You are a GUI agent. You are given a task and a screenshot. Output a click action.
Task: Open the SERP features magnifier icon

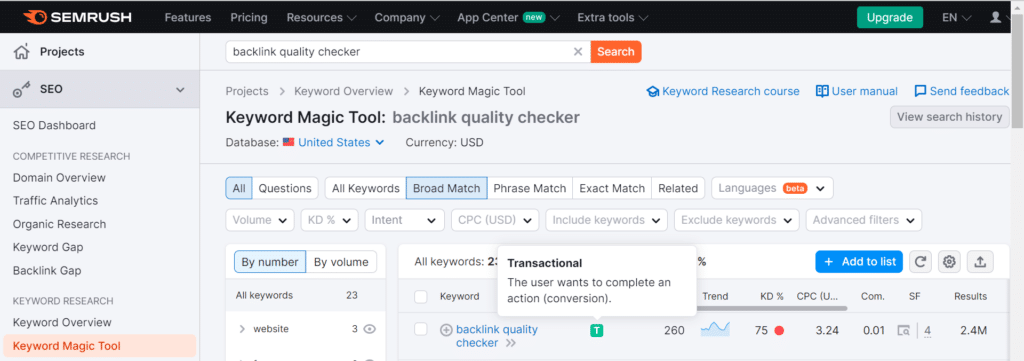tap(904, 330)
